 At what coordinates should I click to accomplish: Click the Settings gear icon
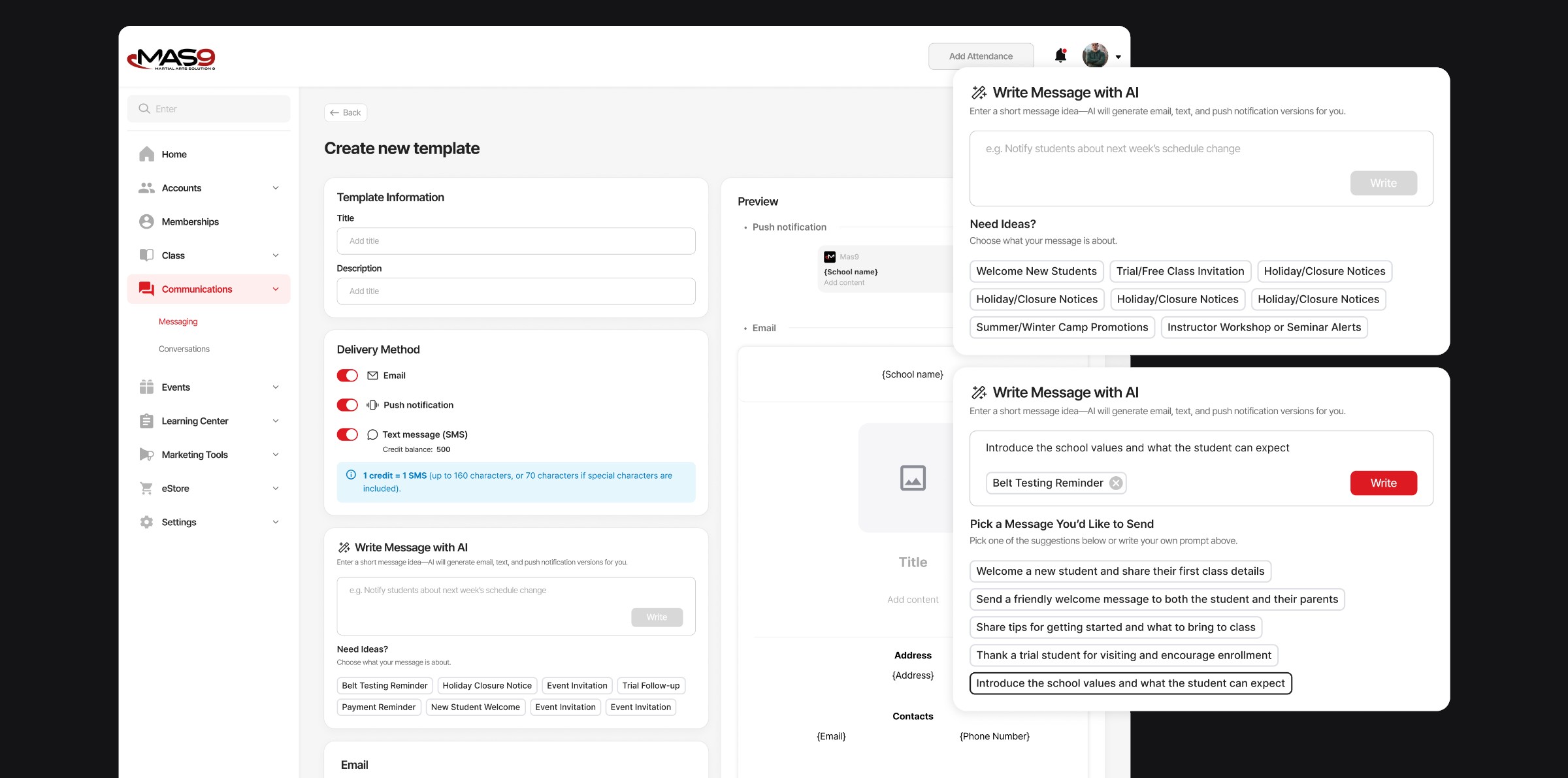(x=146, y=522)
